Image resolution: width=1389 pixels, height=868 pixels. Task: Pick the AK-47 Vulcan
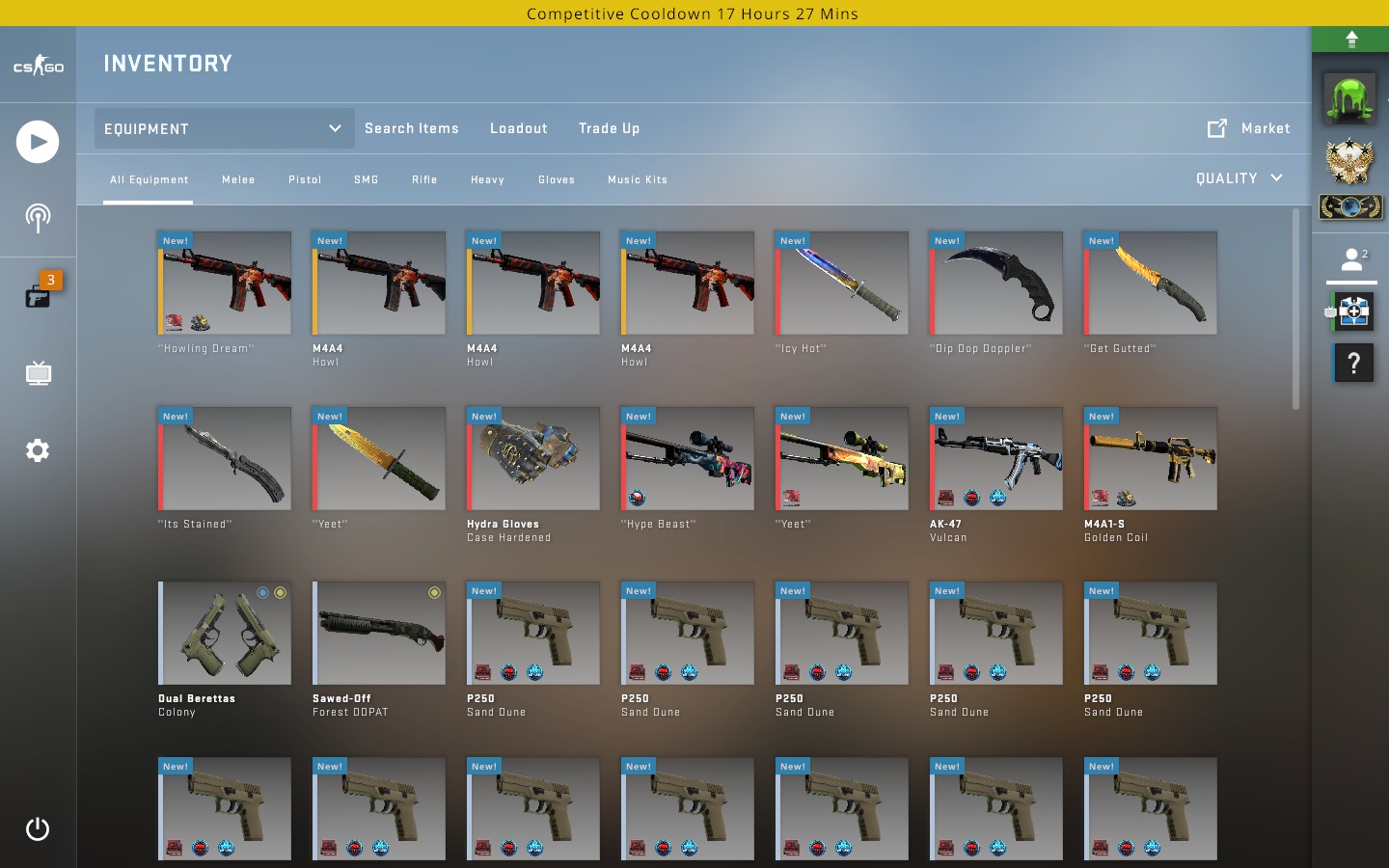point(996,458)
